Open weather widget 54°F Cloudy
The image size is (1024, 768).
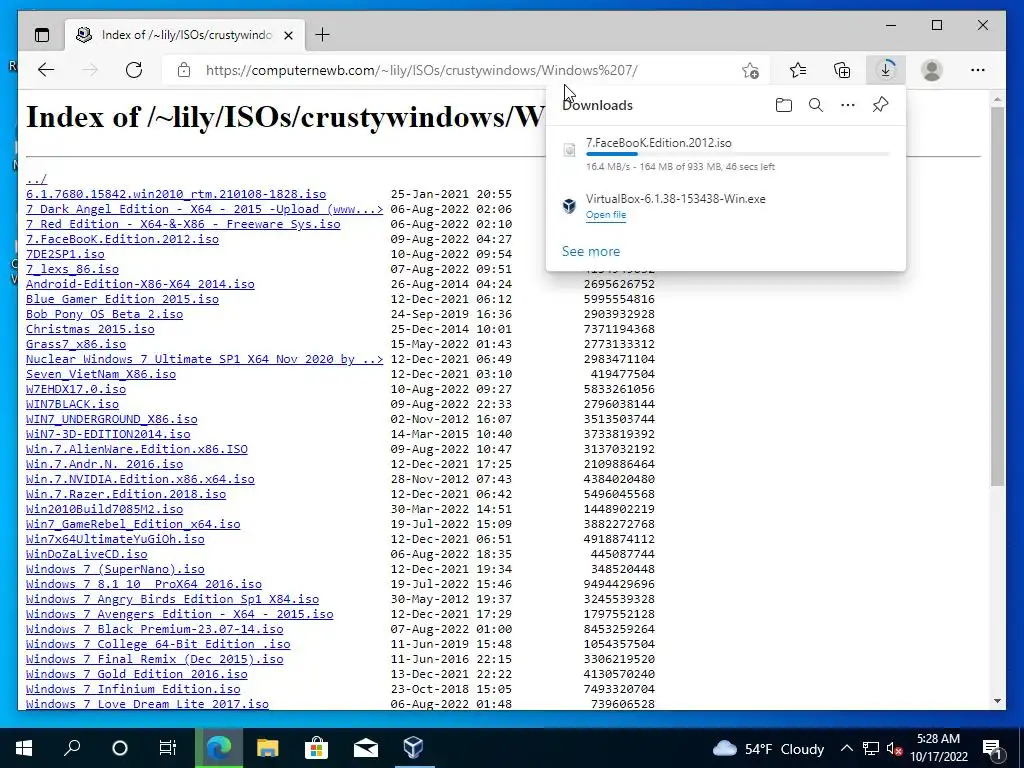point(768,748)
